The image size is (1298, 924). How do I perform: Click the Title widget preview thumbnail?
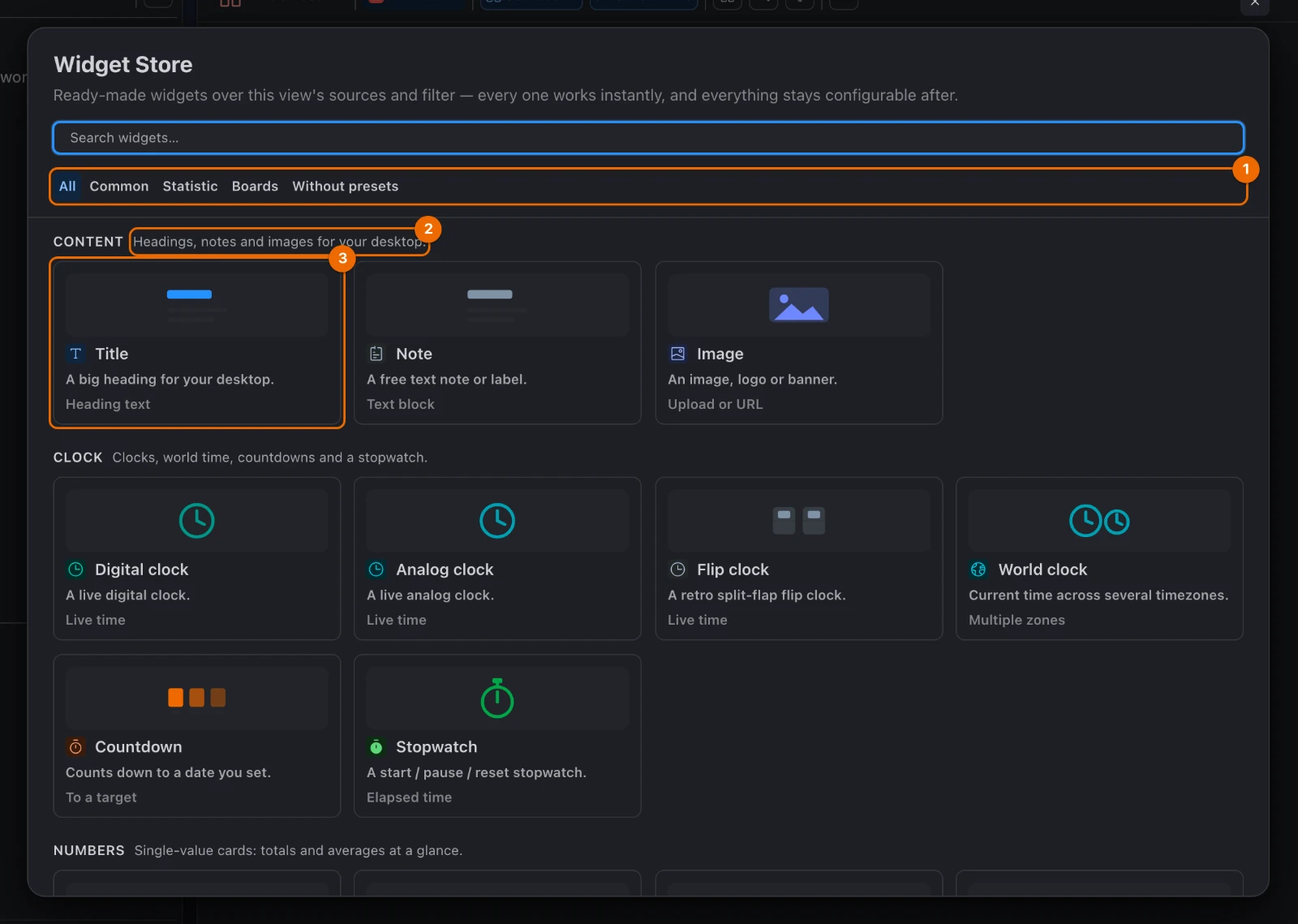click(x=197, y=305)
